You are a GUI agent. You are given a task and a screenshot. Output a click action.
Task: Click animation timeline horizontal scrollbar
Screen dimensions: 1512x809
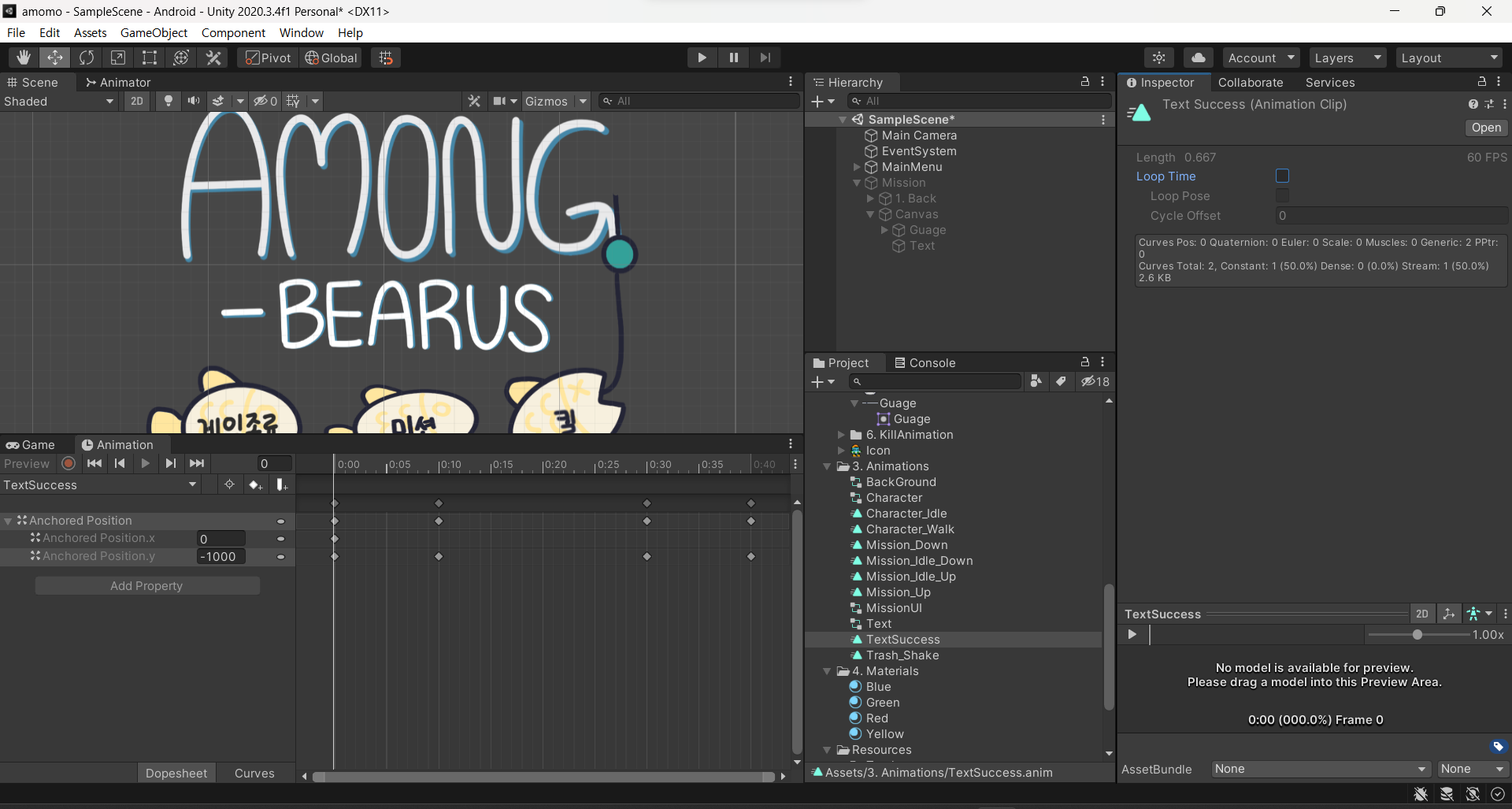coord(543,777)
